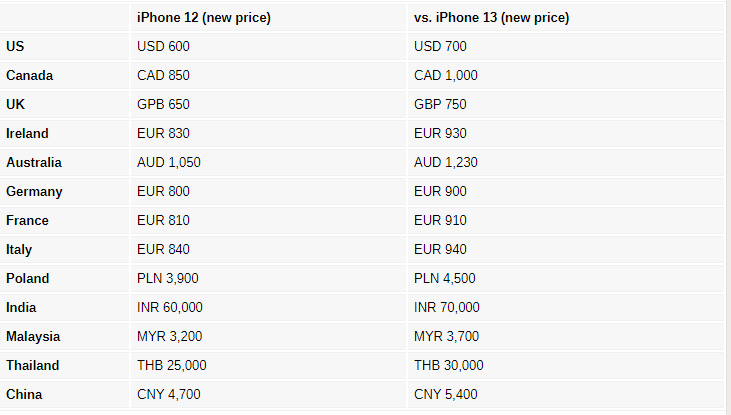Select the CNY 5,400 cell
This screenshot has width=731, height=415.
[x=446, y=394]
